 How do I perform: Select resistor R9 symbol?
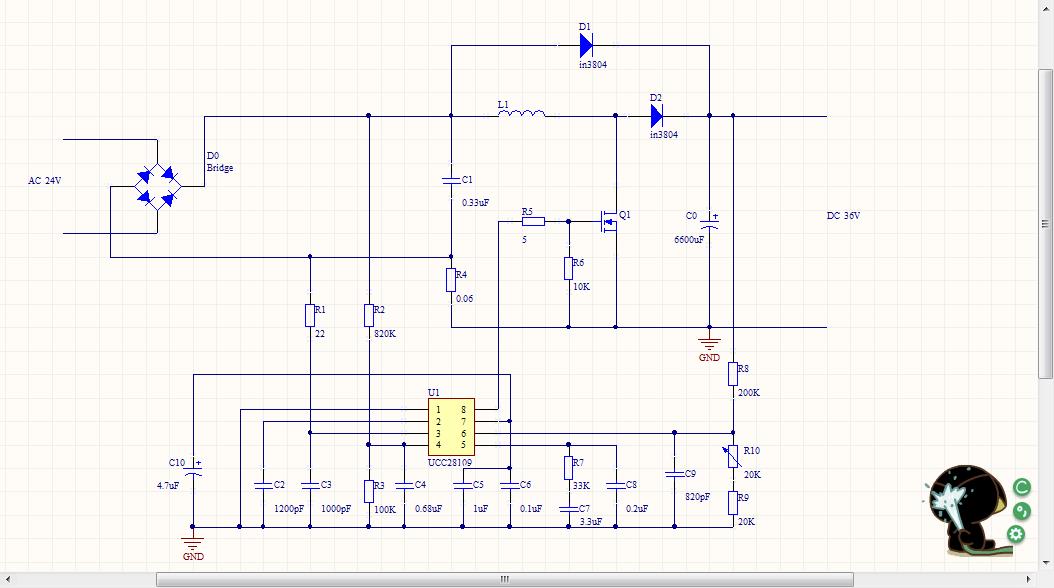tap(733, 503)
